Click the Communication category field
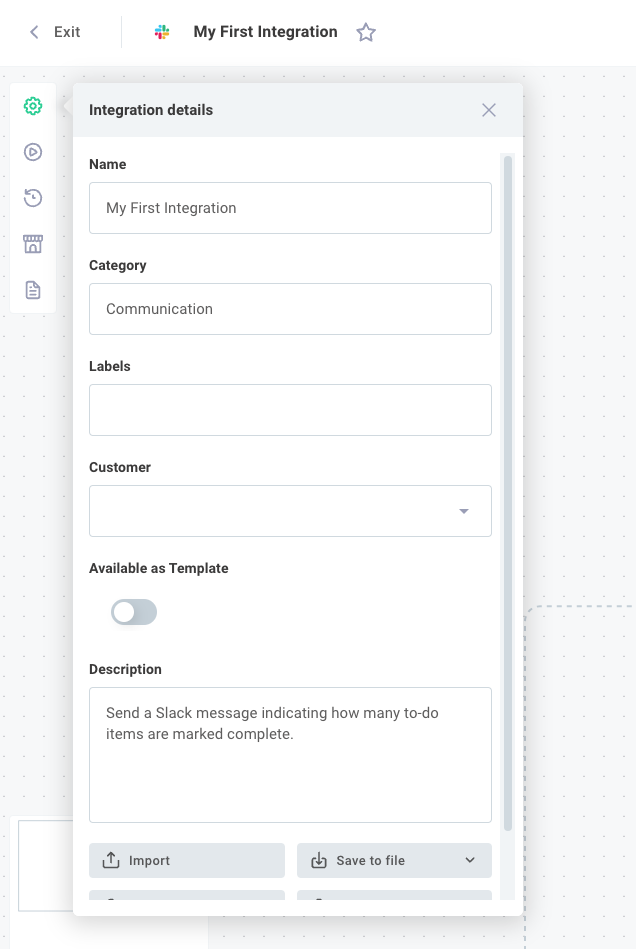 click(290, 309)
